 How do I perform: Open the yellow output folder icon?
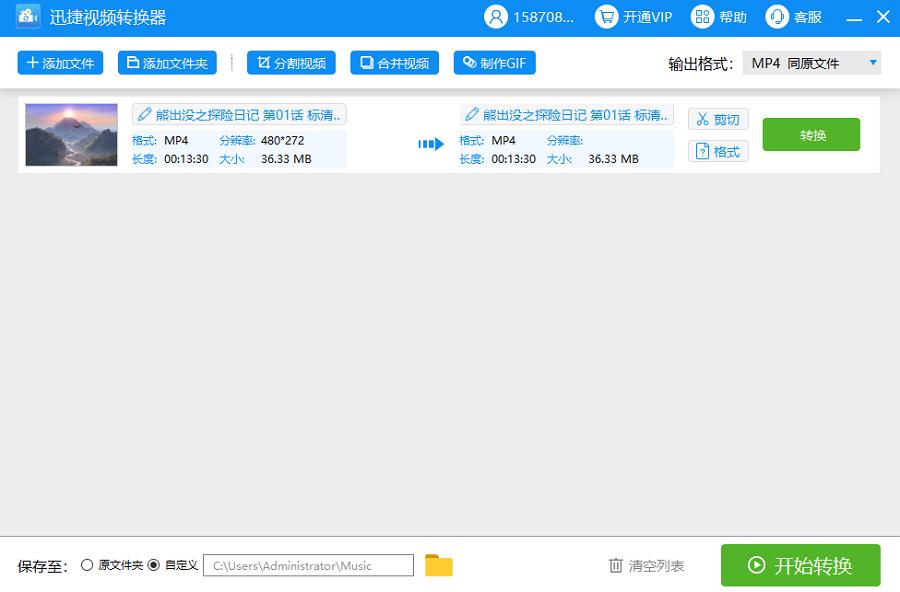(438, 565)
